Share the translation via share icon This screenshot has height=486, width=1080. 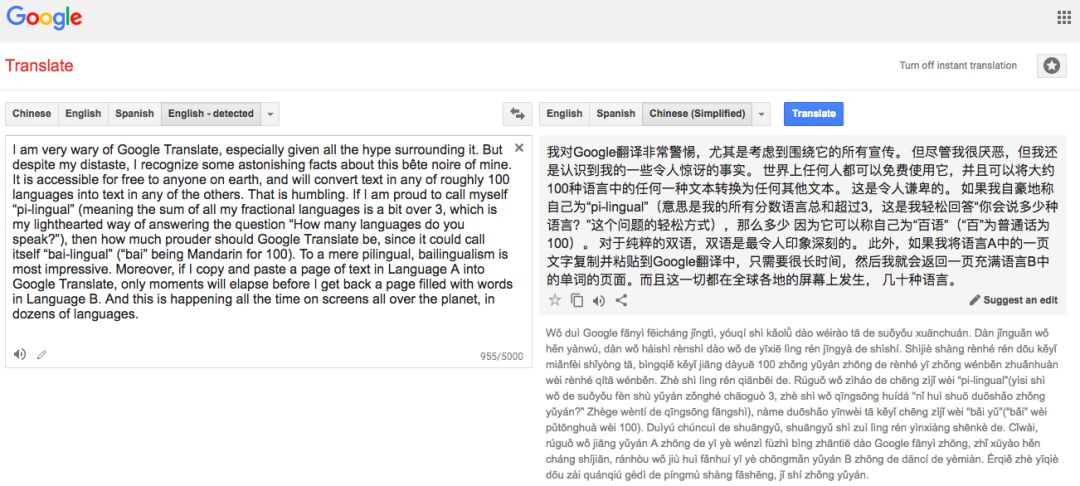[x=621, y=300]
